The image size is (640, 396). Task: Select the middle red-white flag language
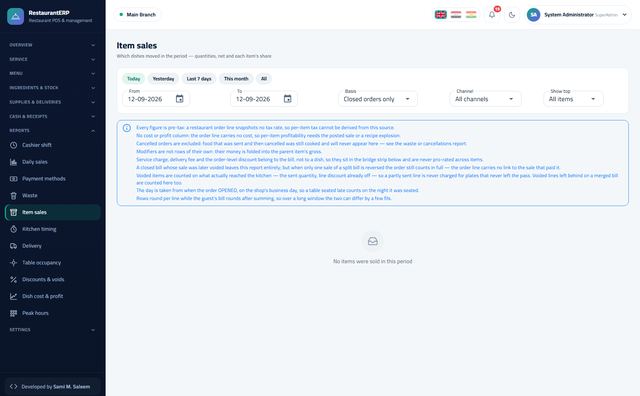(456, 15)
